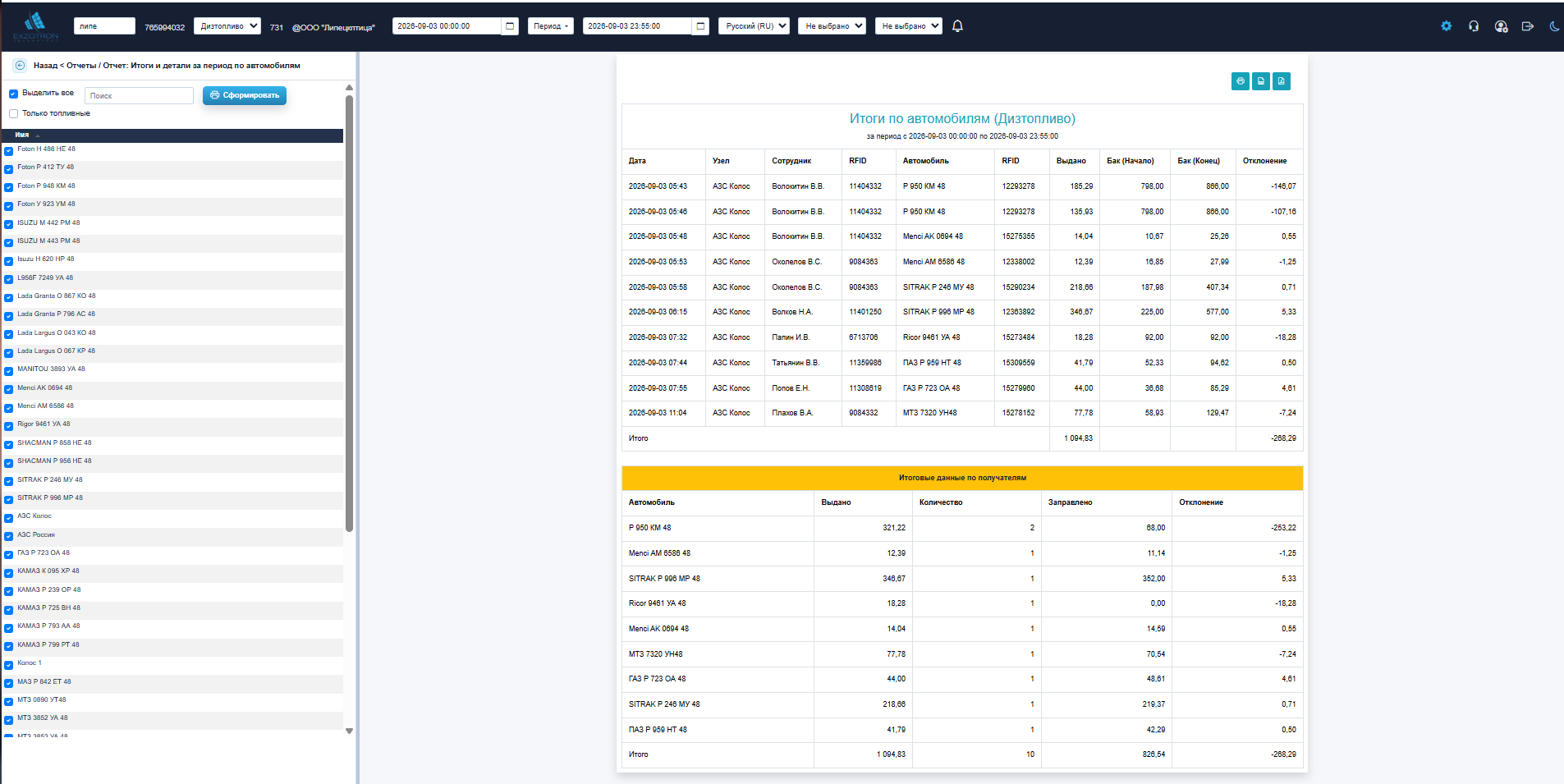Open calendar picker for start date
The image size is (1564, 784).
[x=510, y=26]
